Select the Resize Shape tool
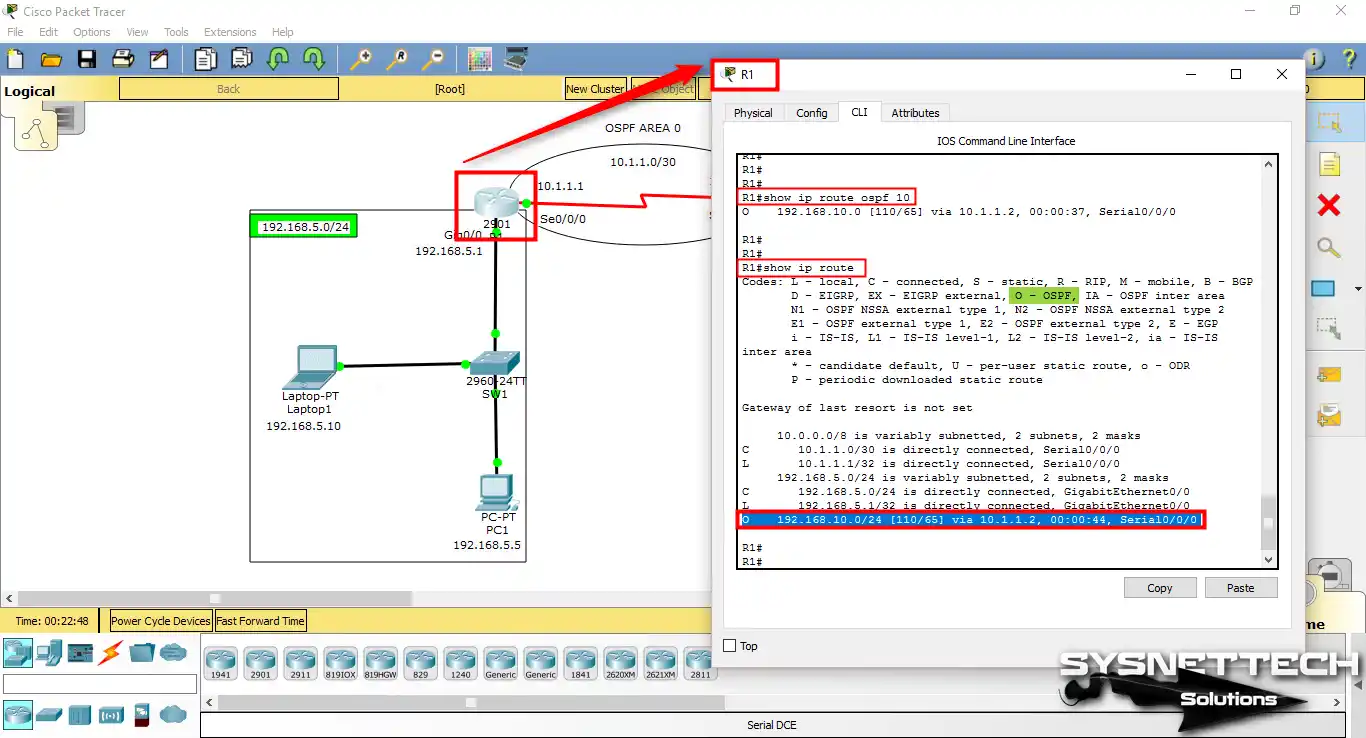1366x738 pixels. [x=1329, y=329]
